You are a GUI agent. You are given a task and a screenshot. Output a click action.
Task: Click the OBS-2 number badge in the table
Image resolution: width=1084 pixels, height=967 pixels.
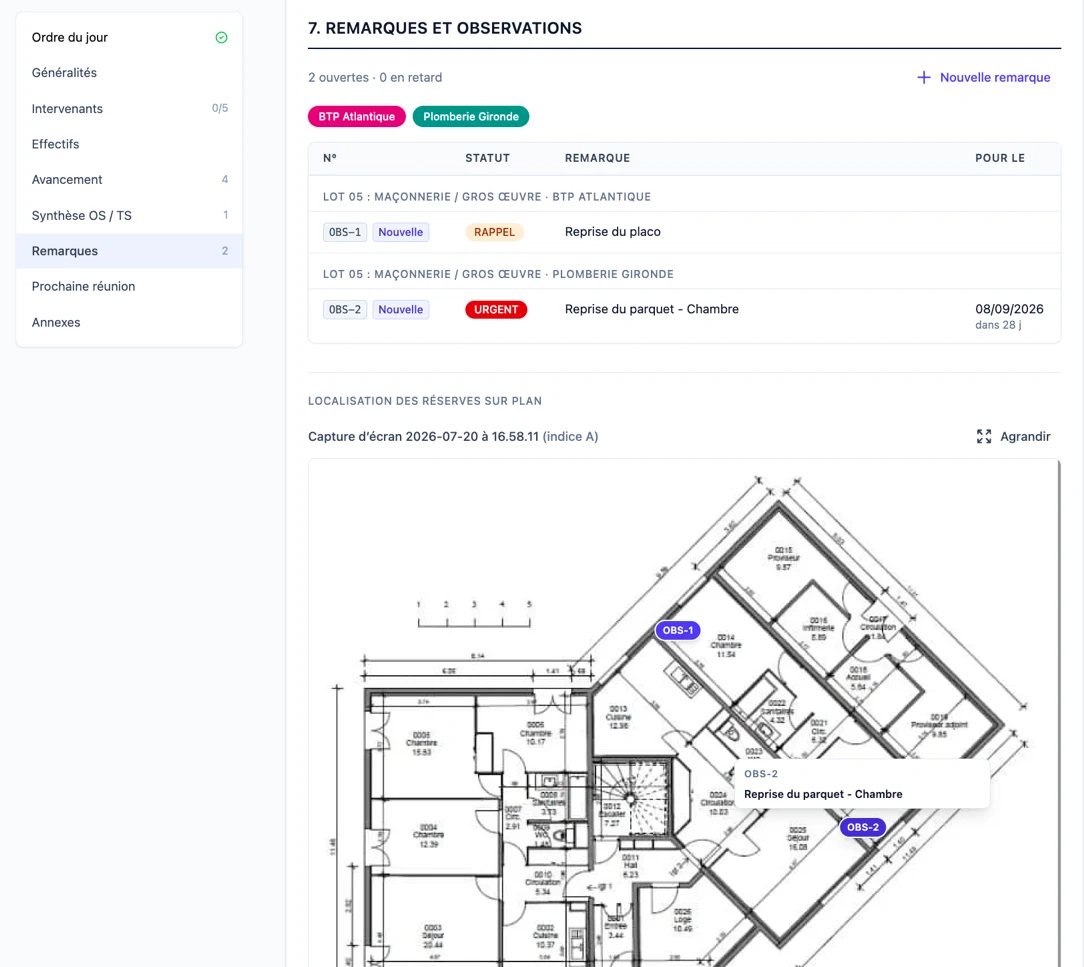pos(345,310)
